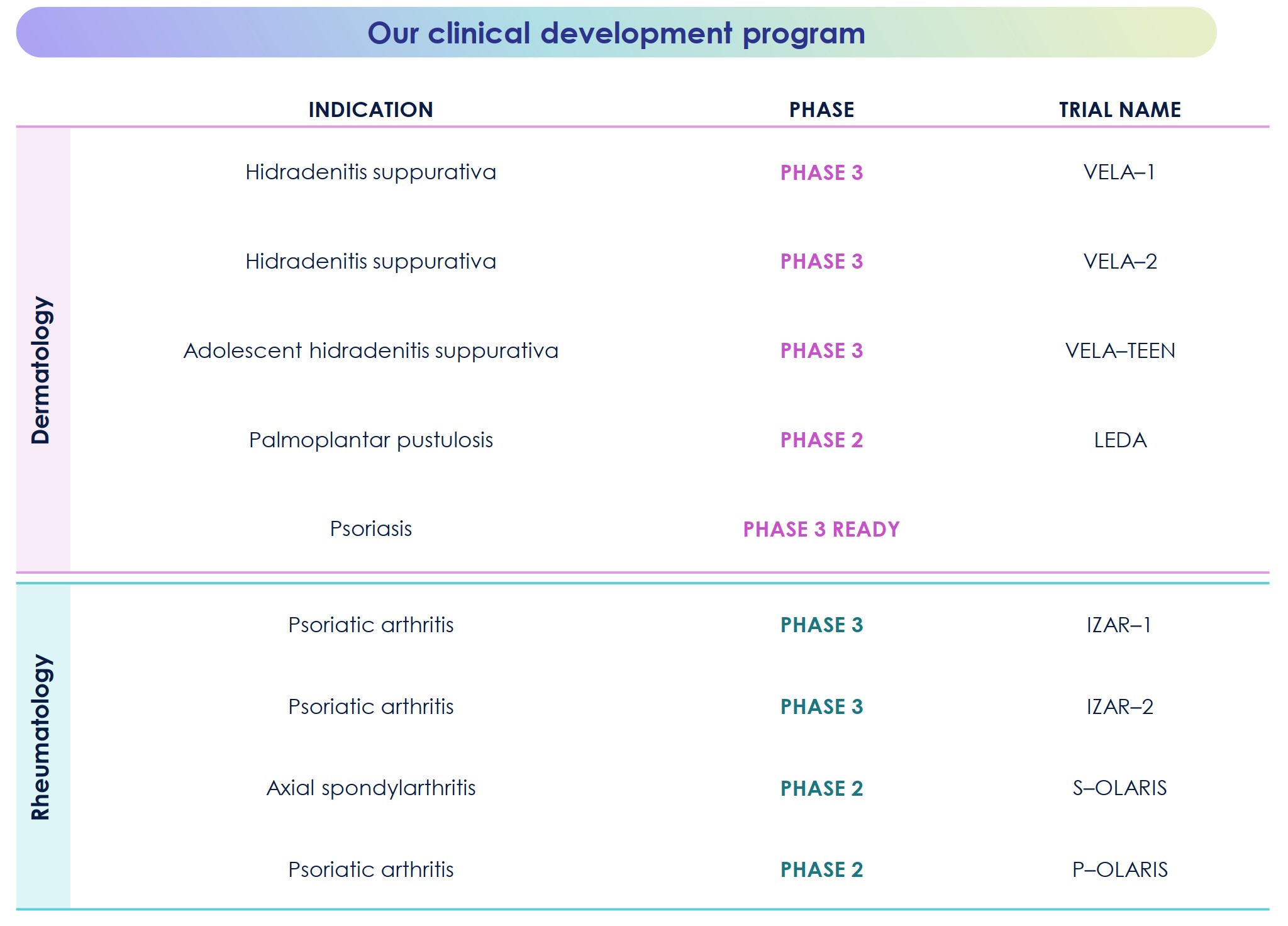The width and height of the screenshot is (1288, 926).
Task: Click the vertical Dermatology section label
Action: click(42, 370)
